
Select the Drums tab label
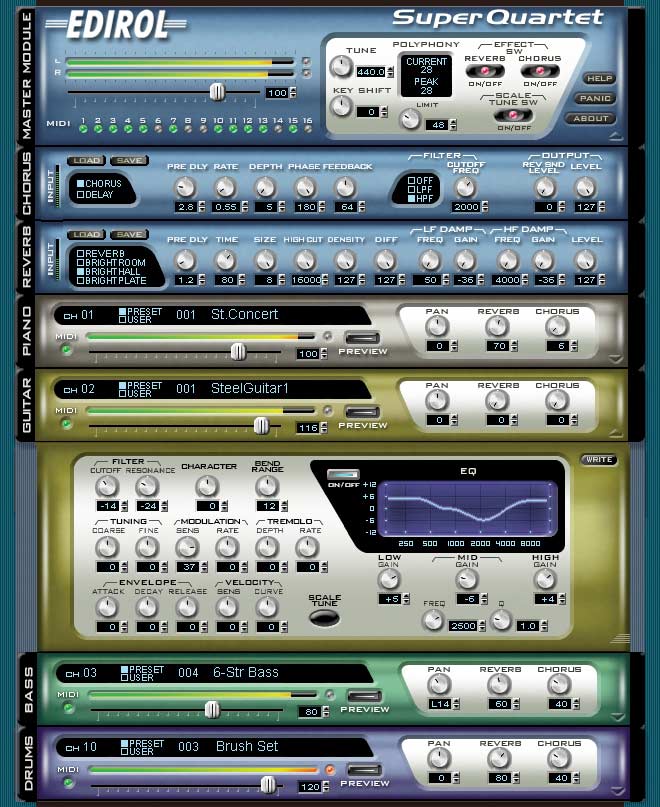28,763
